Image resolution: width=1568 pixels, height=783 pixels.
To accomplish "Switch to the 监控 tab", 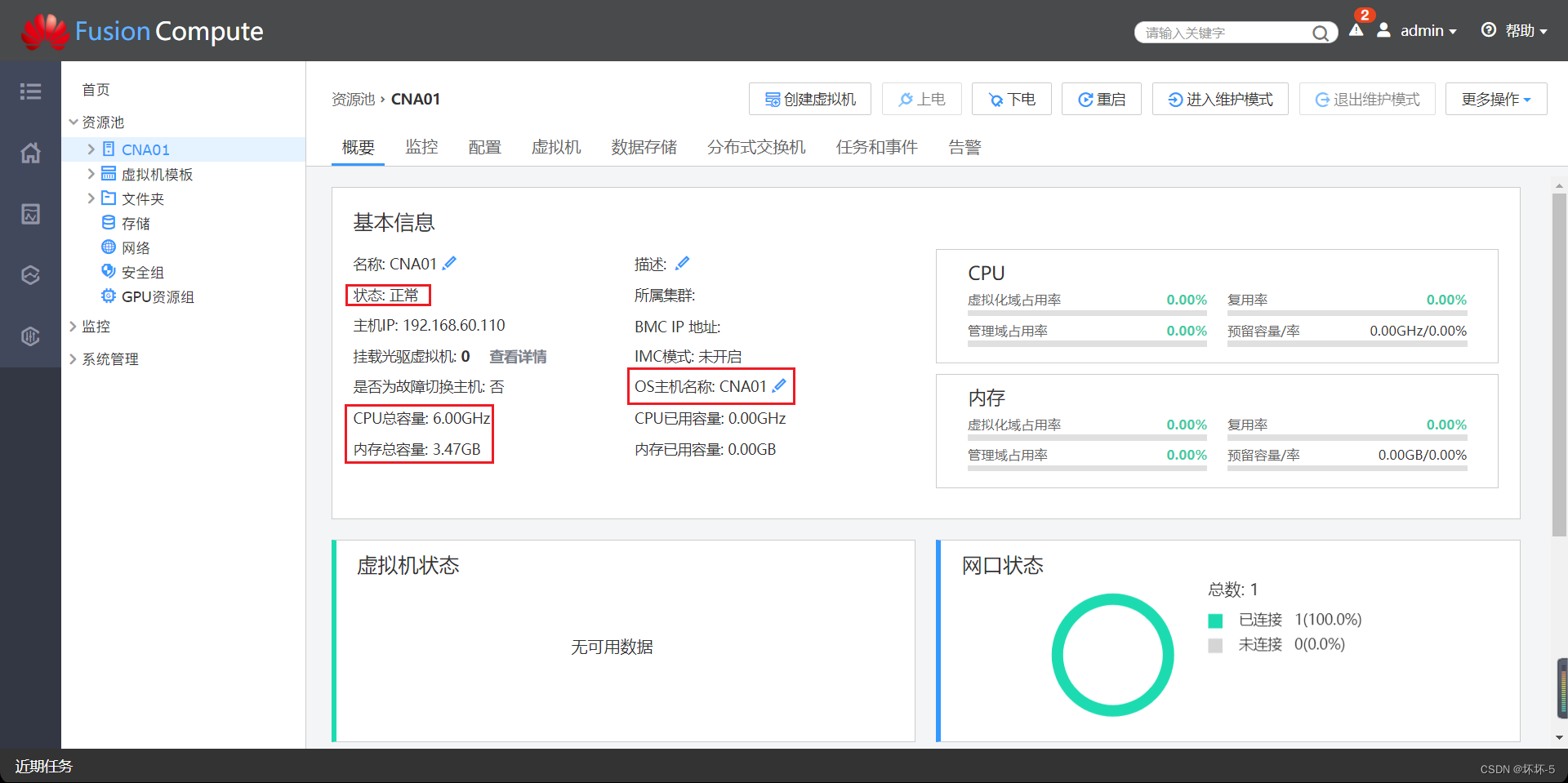I will coord(421,147).
